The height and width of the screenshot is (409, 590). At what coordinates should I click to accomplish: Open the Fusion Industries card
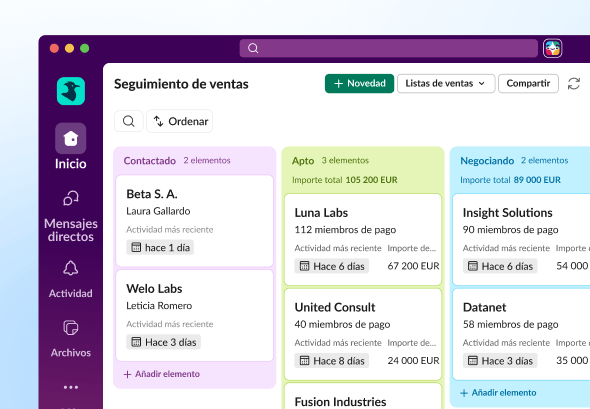(363, 396)
